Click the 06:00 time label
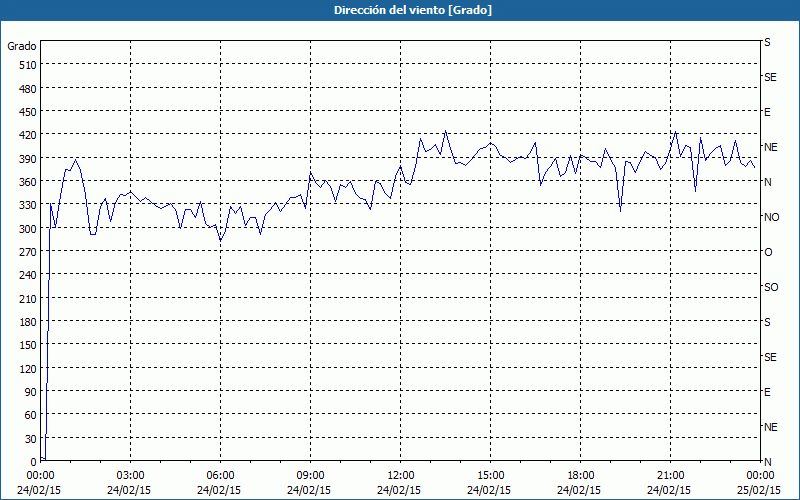Screen dimensions: 800x500 point(220,476)
